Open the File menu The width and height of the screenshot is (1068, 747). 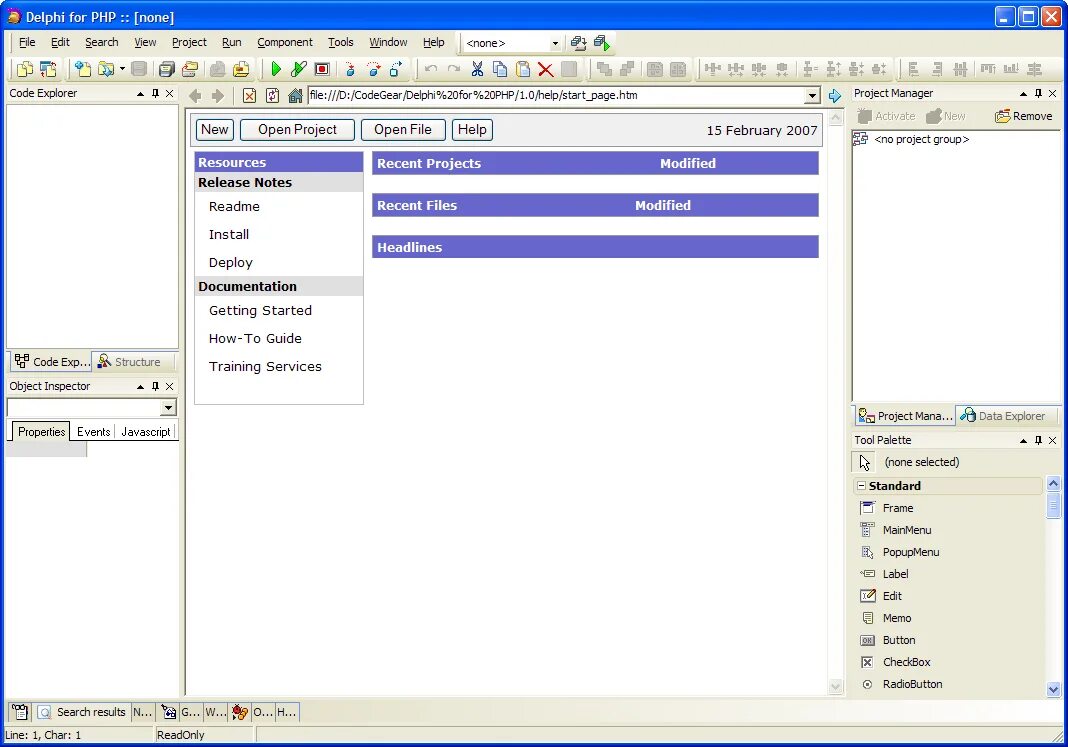pos(27,42)
